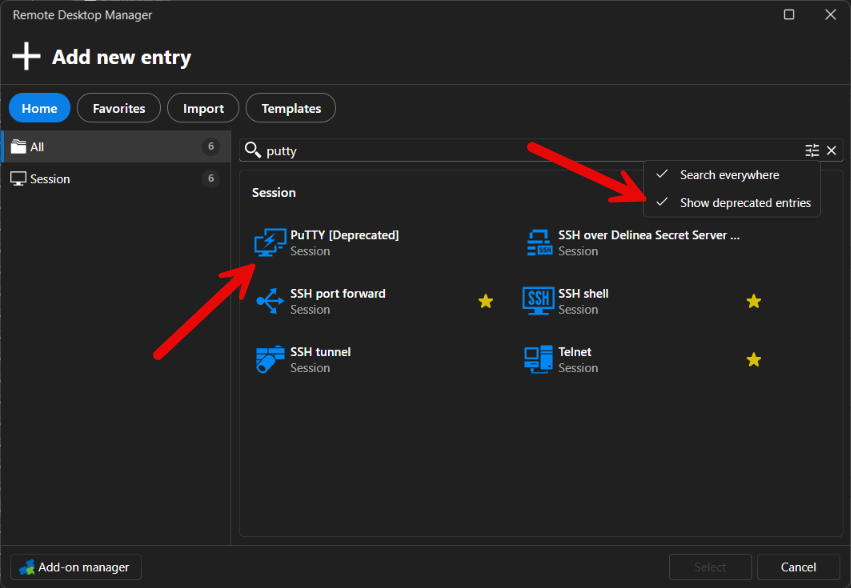Click the Telnet session icon
Screen dimensions: 851x588
point(538,359)
